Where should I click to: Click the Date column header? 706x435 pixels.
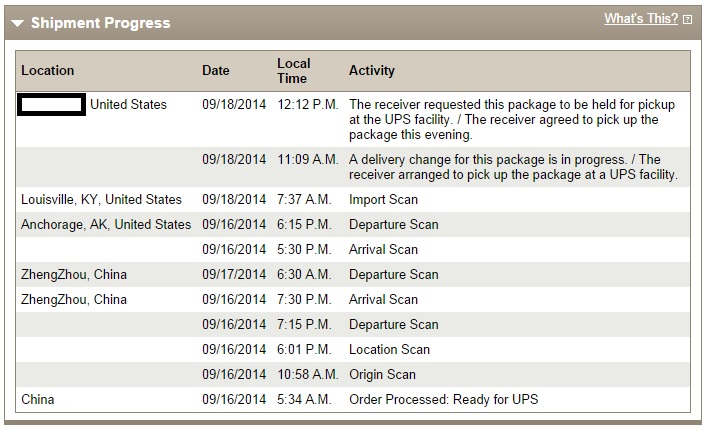216,70
